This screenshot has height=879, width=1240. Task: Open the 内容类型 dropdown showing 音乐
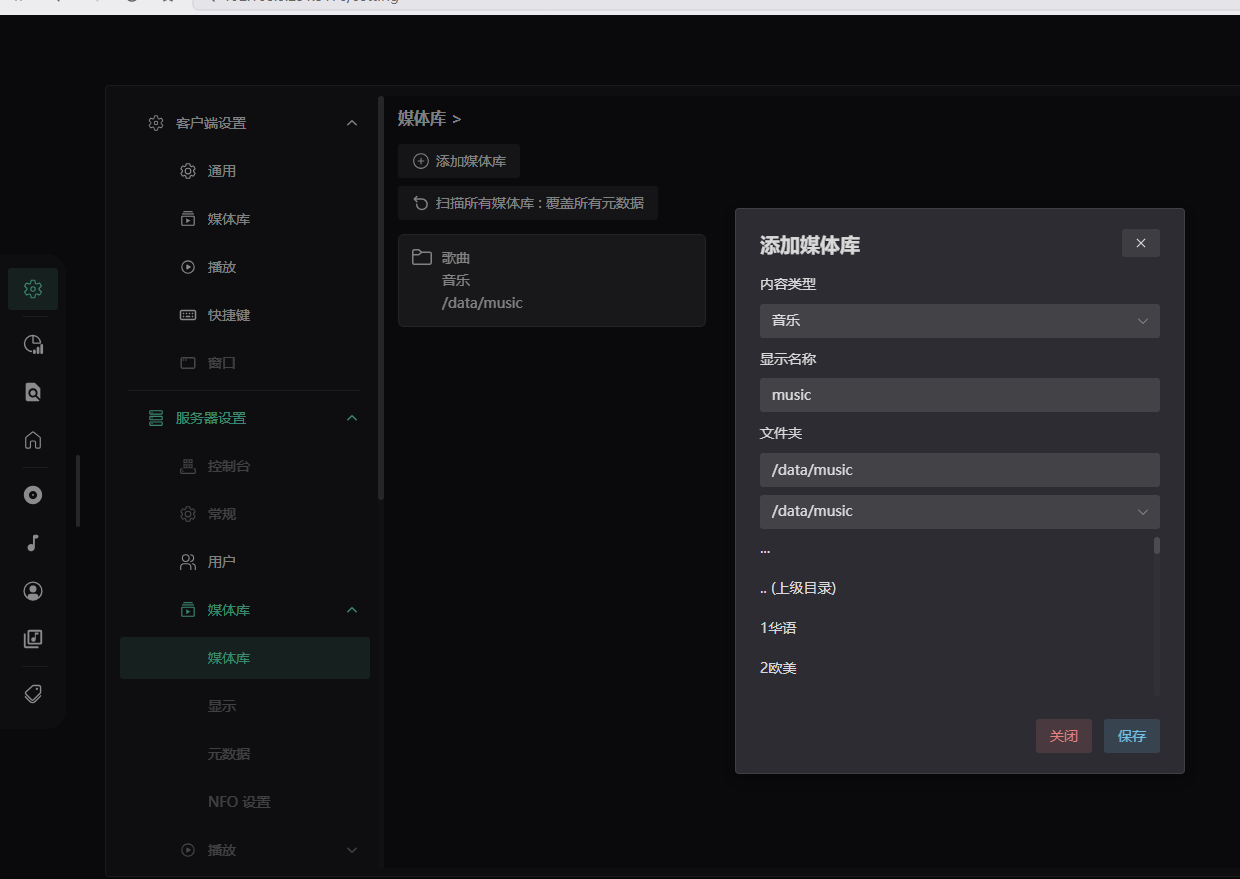tap(959, 321)
